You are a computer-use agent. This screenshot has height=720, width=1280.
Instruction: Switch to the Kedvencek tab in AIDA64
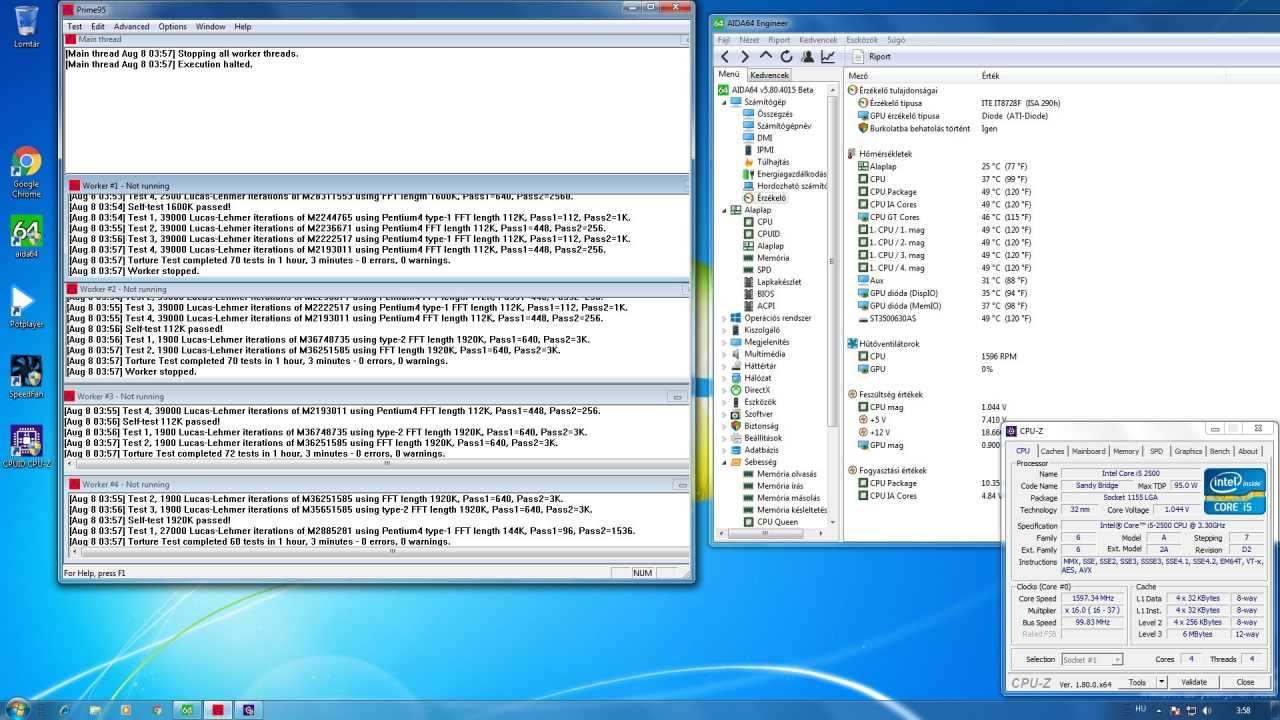(770, 75)
